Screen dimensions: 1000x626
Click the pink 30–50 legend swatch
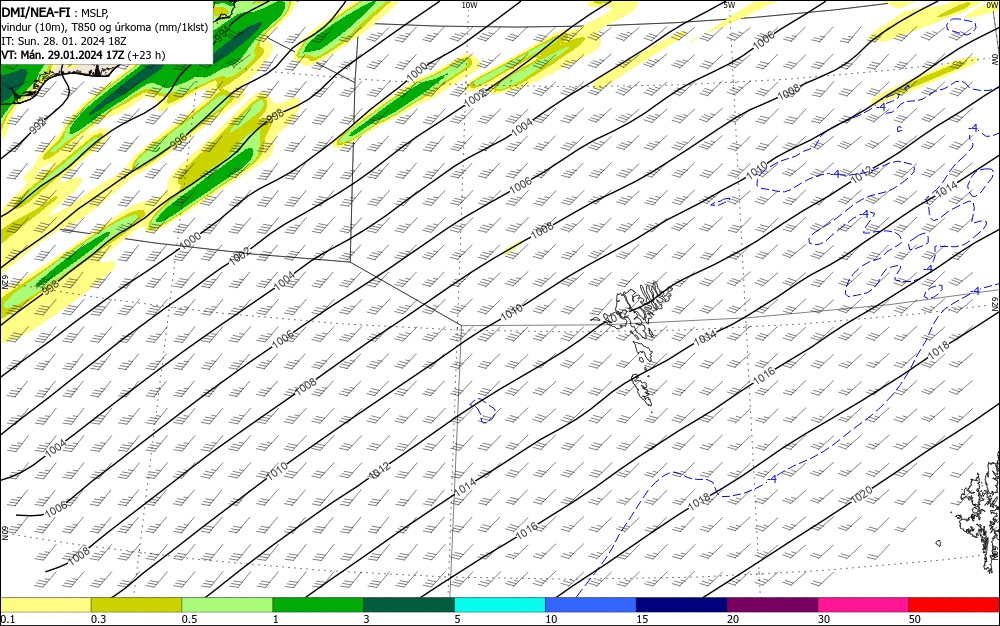point(864,605)
